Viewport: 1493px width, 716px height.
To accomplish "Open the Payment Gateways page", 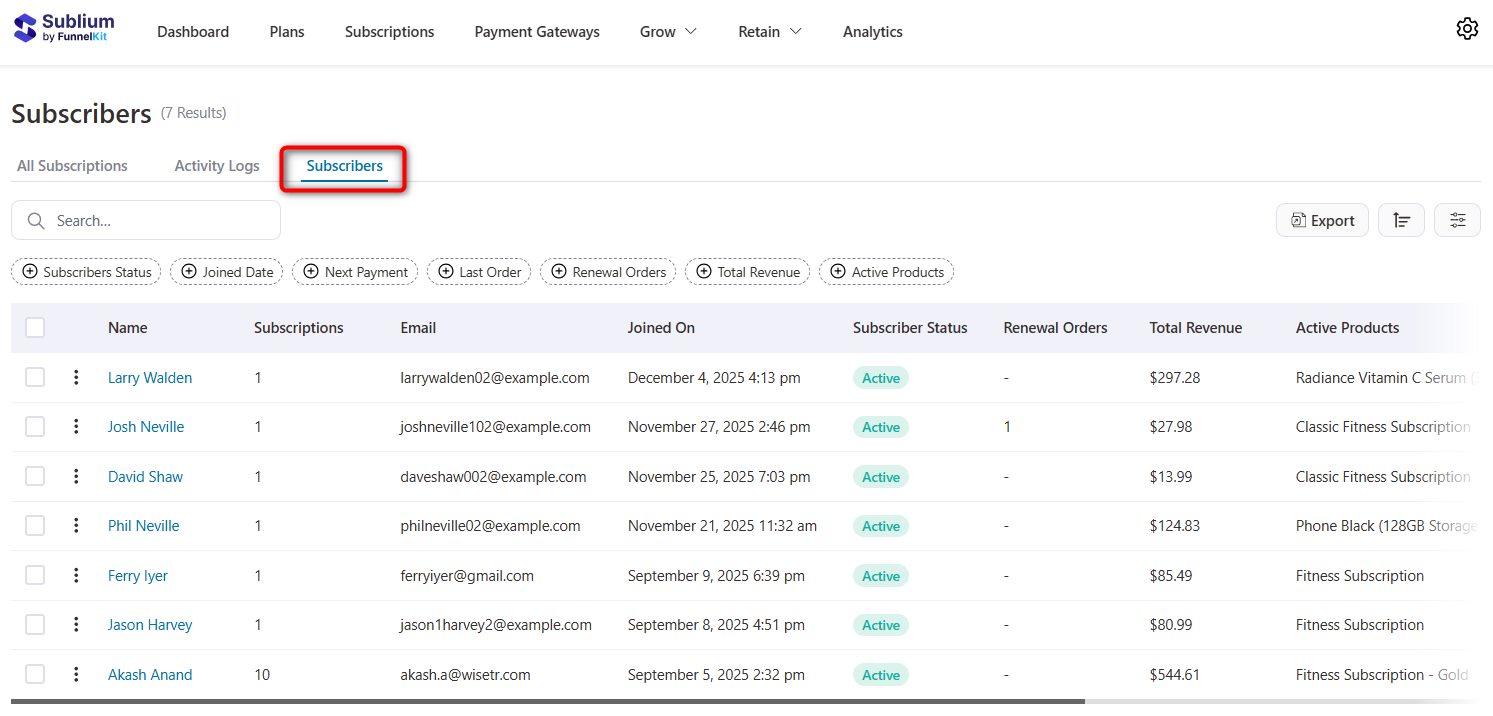I will coord(537,31).
